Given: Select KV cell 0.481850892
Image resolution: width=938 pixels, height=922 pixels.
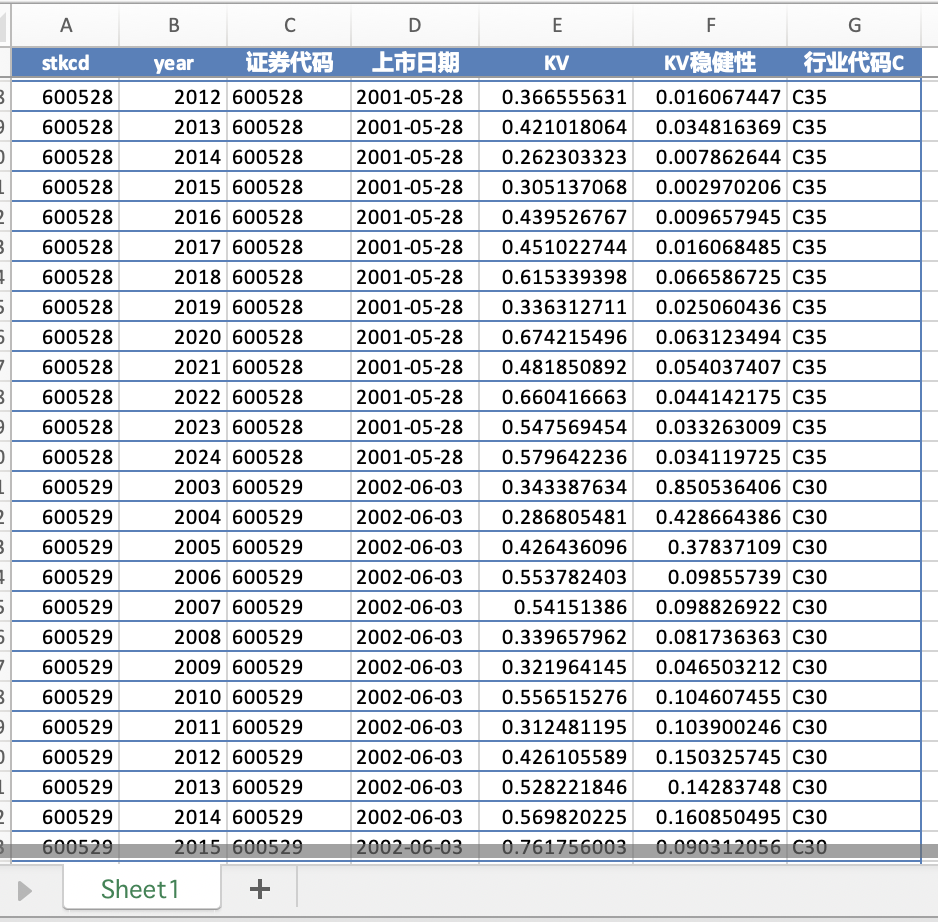Looking at the screenshot, I should 556,366.
